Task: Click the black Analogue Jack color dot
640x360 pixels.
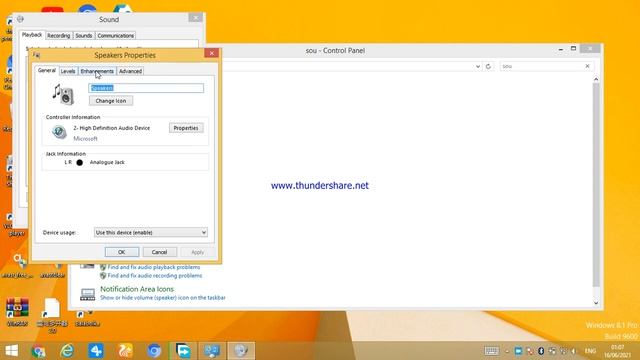Action: (x=80, y=162)
